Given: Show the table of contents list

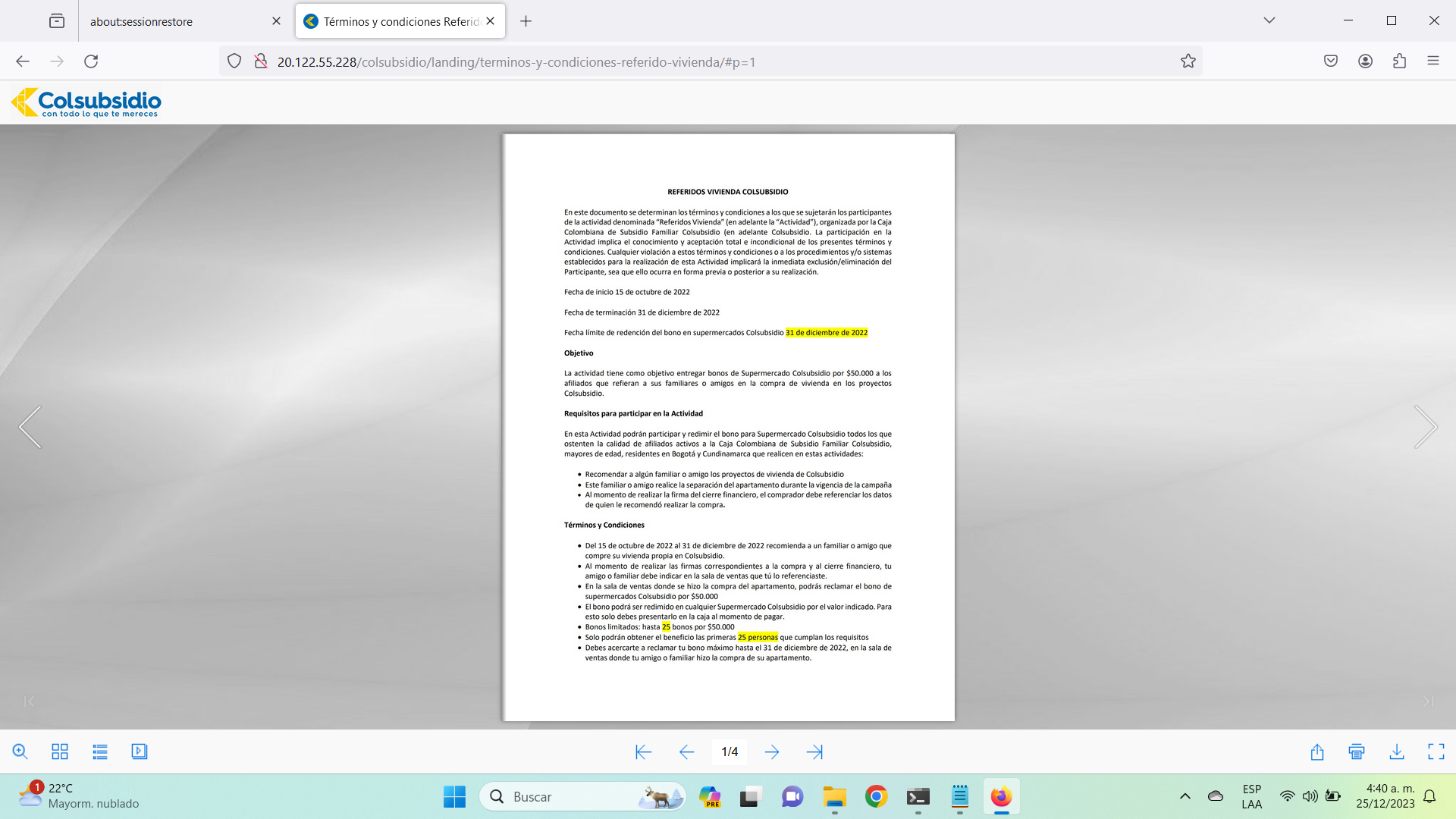Looking at the screenshot, I should (x=100, y=752).
